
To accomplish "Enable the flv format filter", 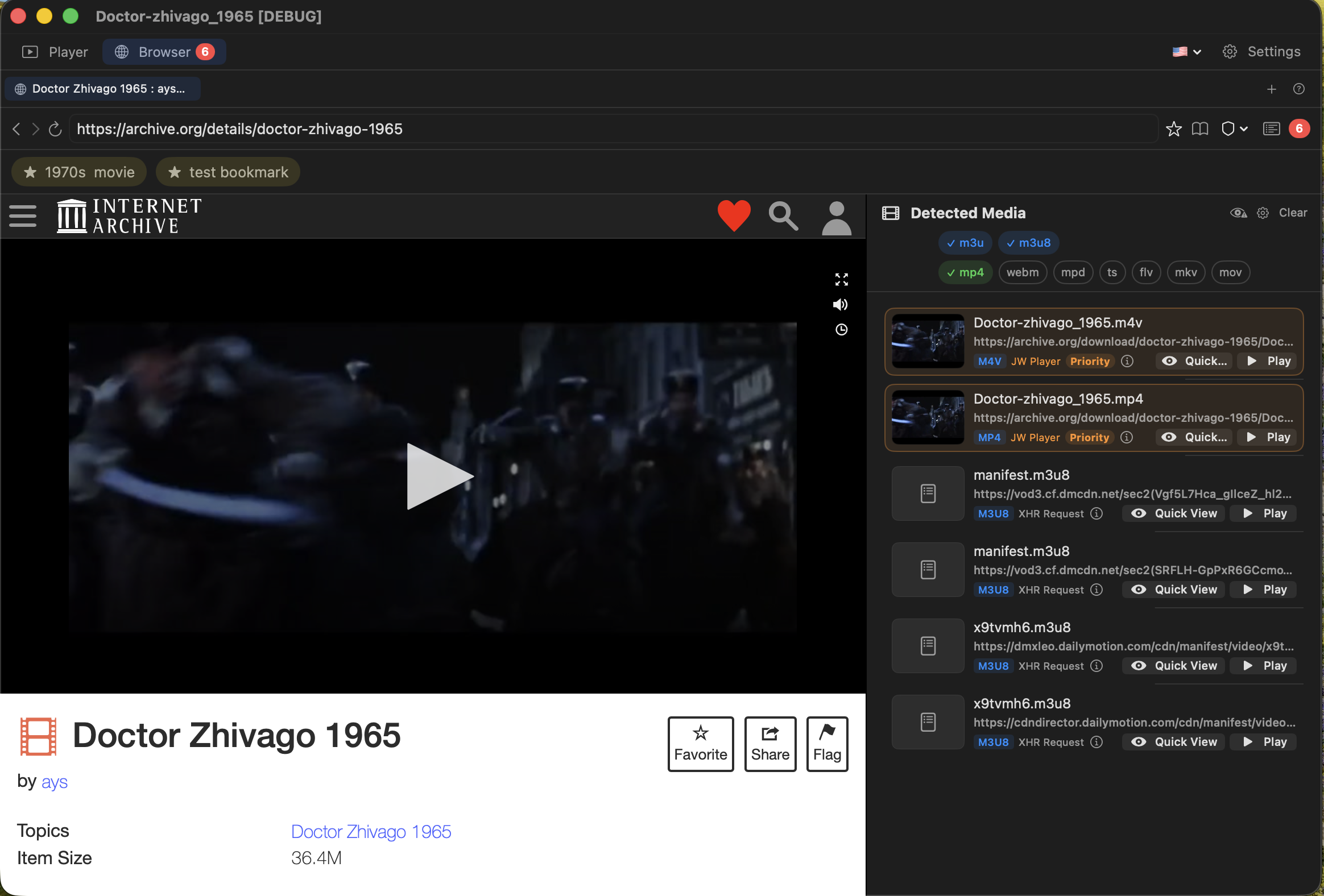I will (1145, 272).
